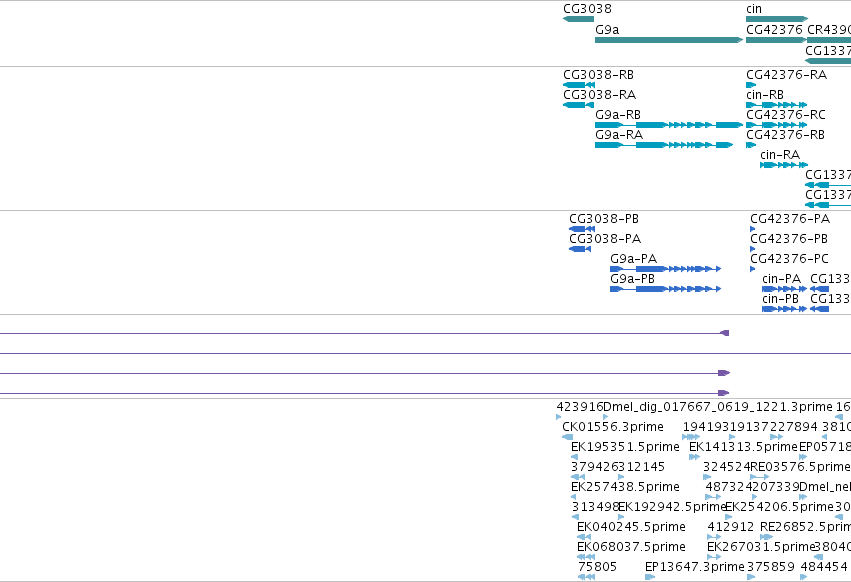Click the CG42376-RC transcript feature
The height and width of the screenshot is (582, 851).
[777, 125]
